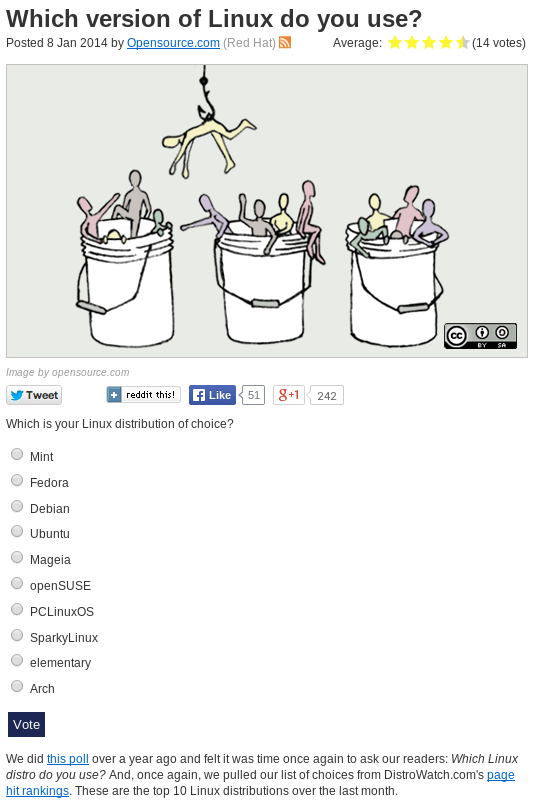Click the Facebook Like button
The image size is (533, 806).
[x=212, y=395]
